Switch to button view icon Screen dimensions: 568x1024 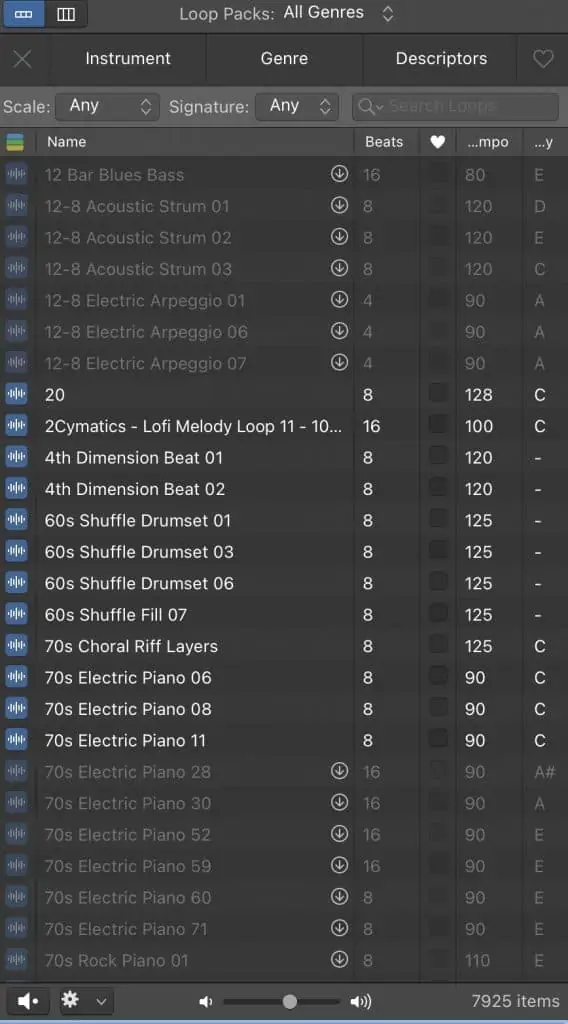(x=24, y=14)
